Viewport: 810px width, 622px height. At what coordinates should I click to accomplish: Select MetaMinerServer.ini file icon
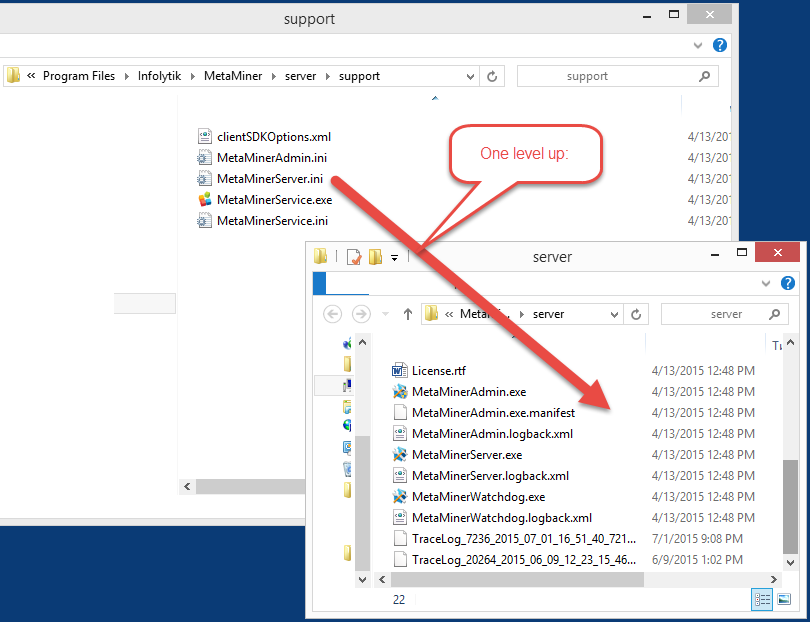[205, 179]
